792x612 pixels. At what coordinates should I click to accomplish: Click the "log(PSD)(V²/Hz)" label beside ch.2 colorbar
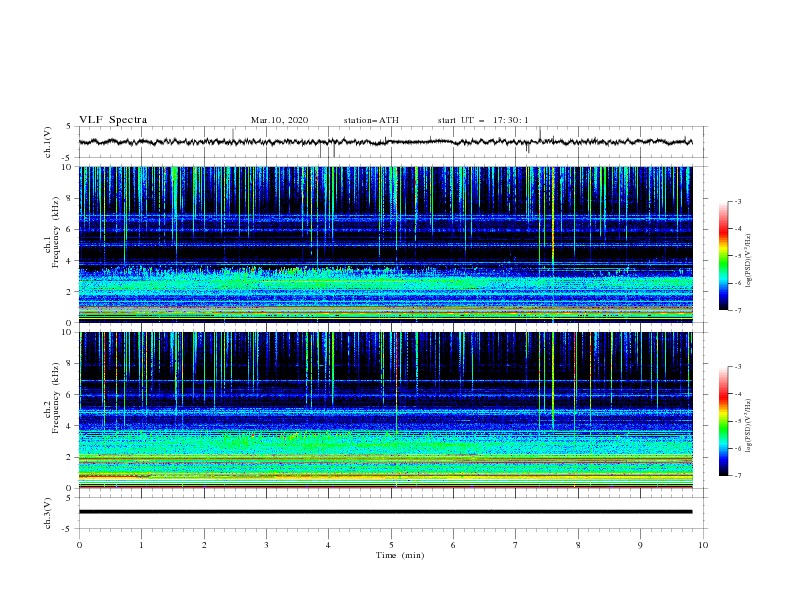tap(749, 426)
